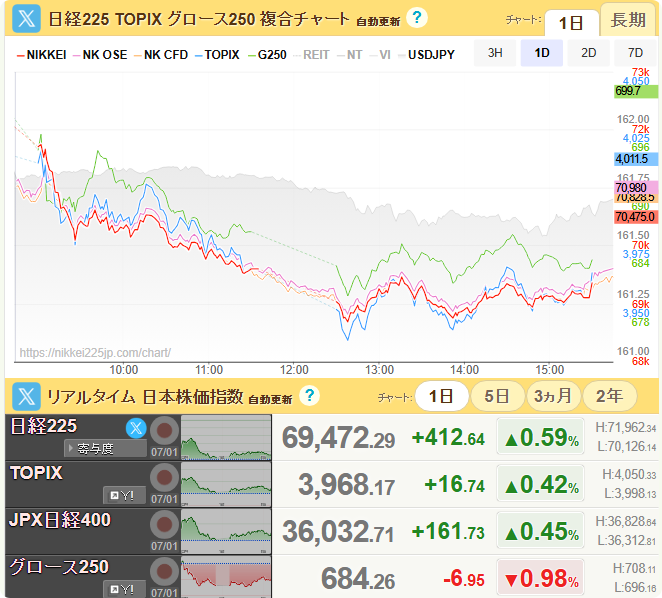Click the record circle icon in TOPIX row
Screen dimensions: 662x598
(x=164, y=478)
